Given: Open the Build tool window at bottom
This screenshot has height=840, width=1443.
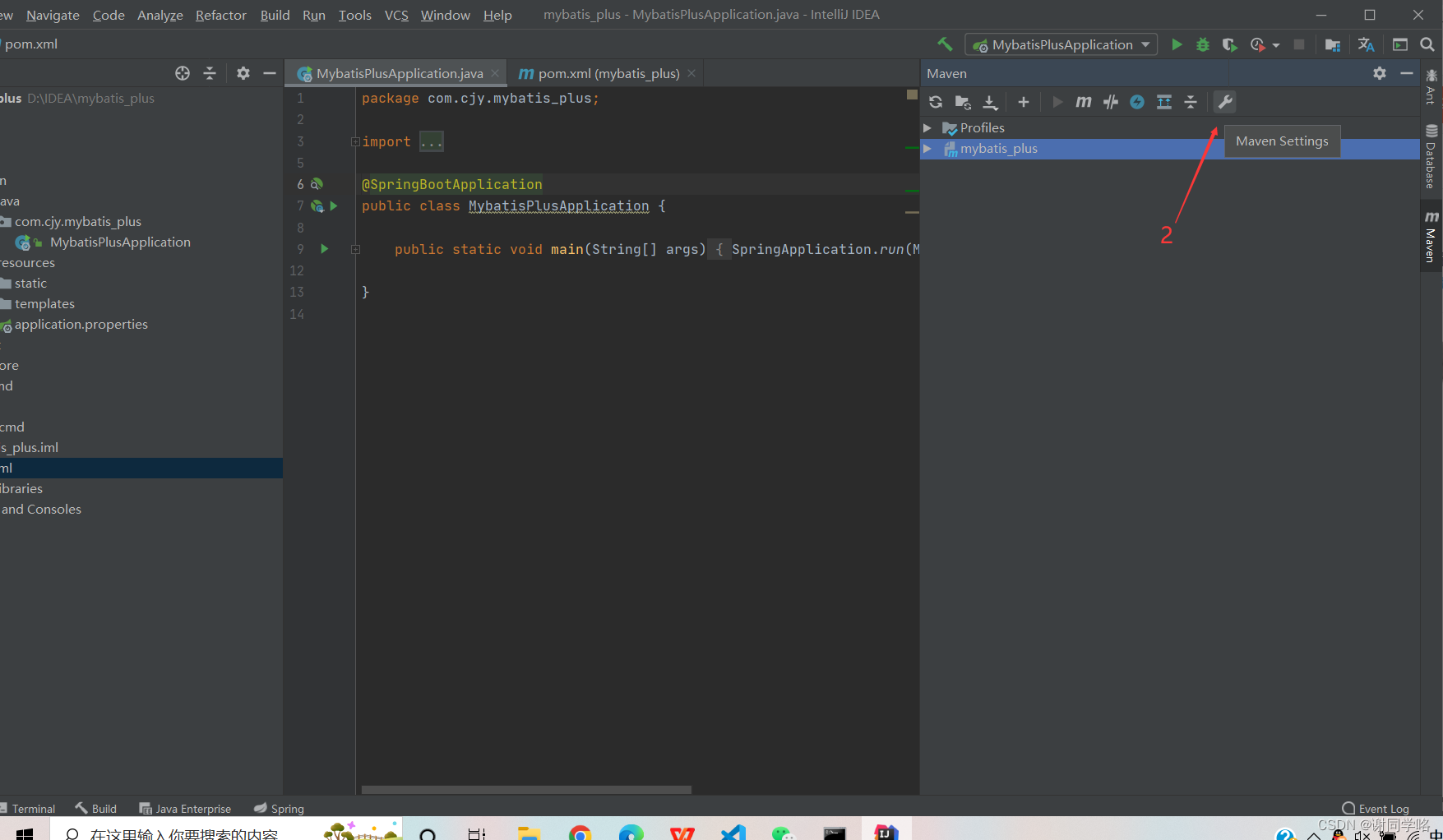Looking at the screenshot, I should (96, 809).
